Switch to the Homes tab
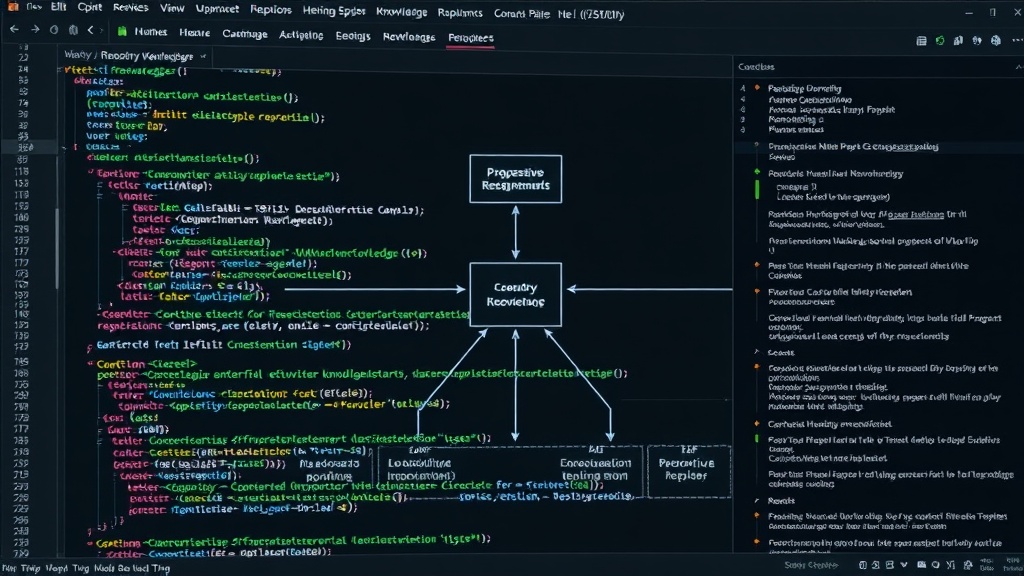This screenshot has width=1024, height=576. pos(150,31)
